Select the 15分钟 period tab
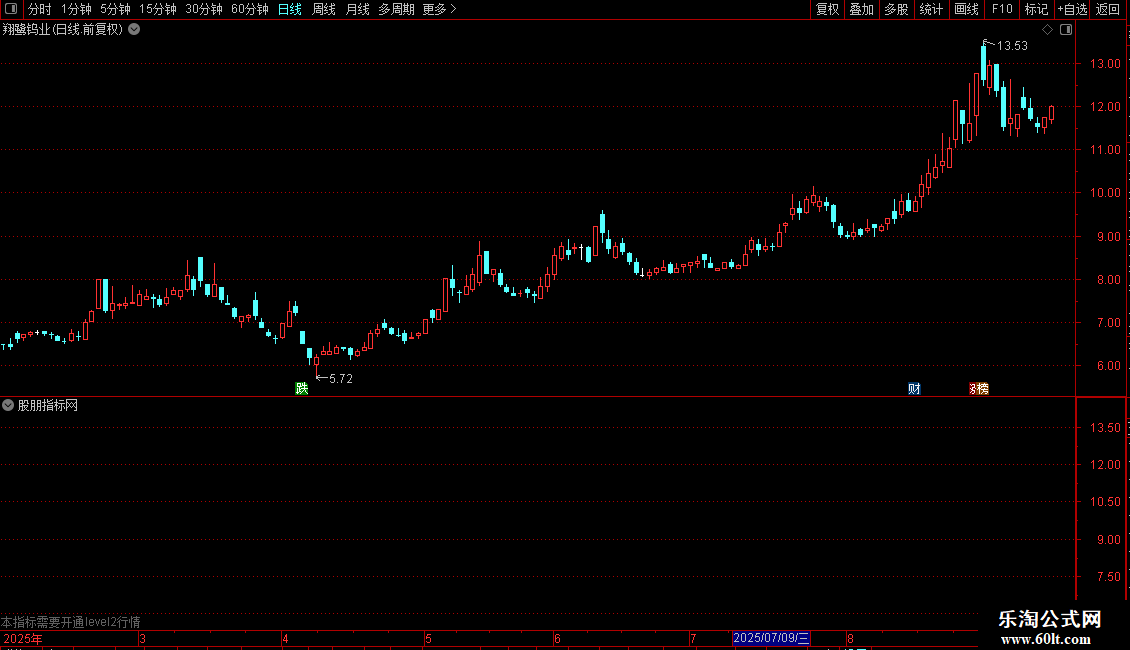The image size is (1130, 650). pyautogui.click(x=158, y=9)
